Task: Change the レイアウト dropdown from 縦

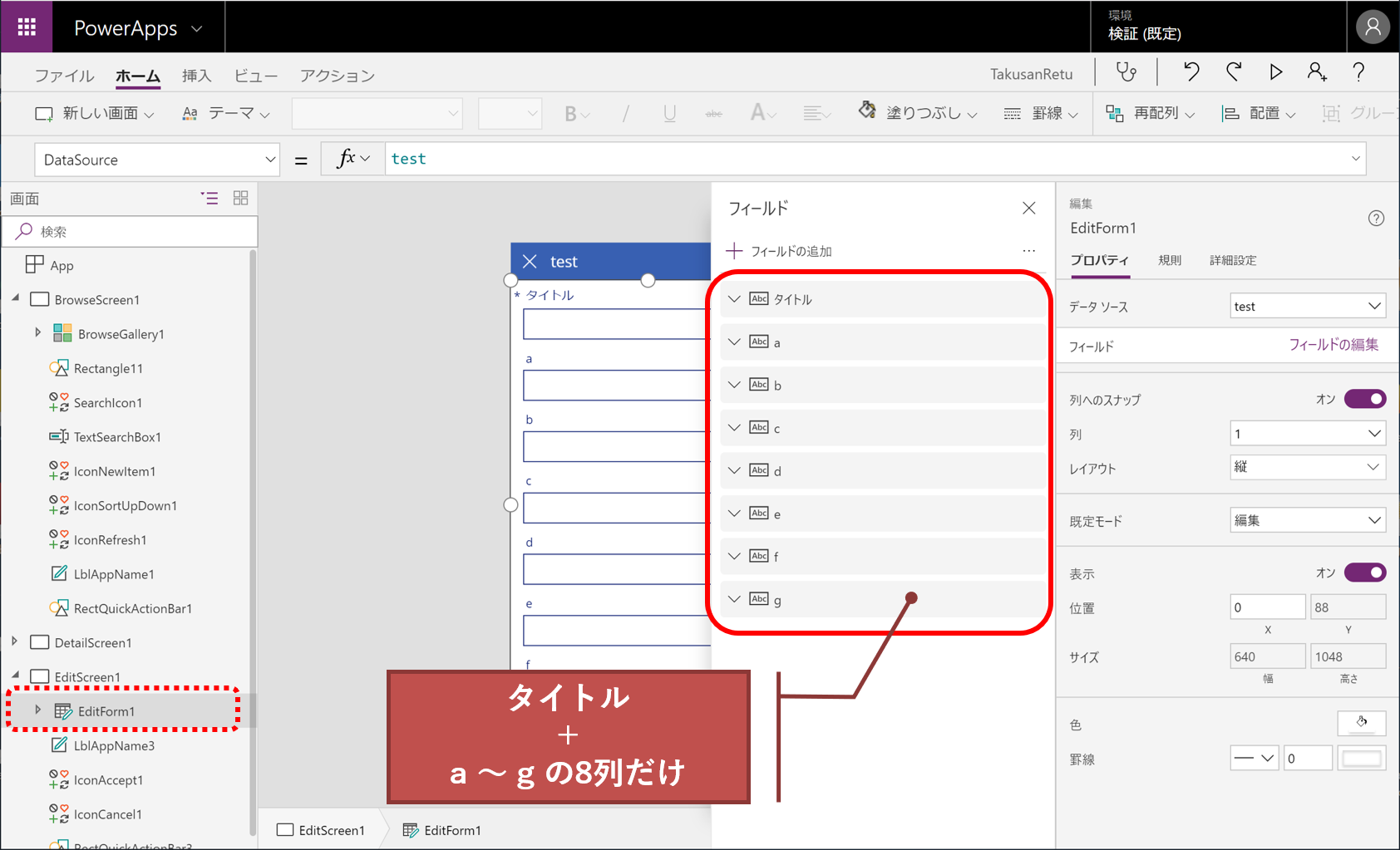Action: (x=1307, y=467)
